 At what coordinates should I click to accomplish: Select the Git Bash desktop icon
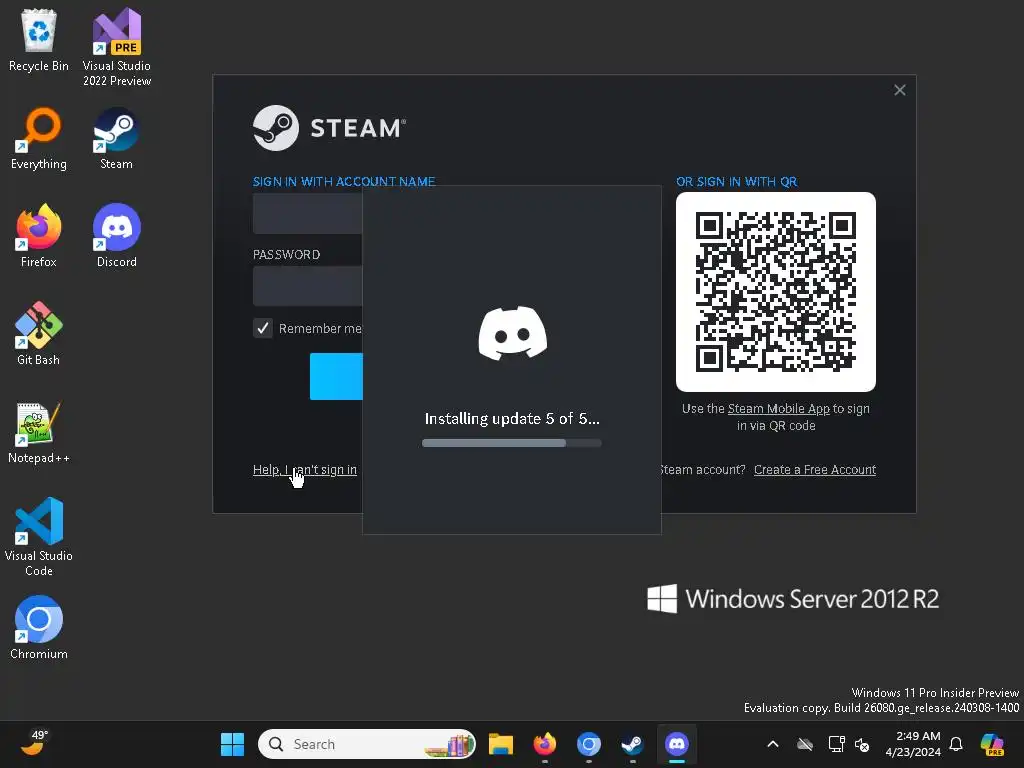tap(39, 334)
